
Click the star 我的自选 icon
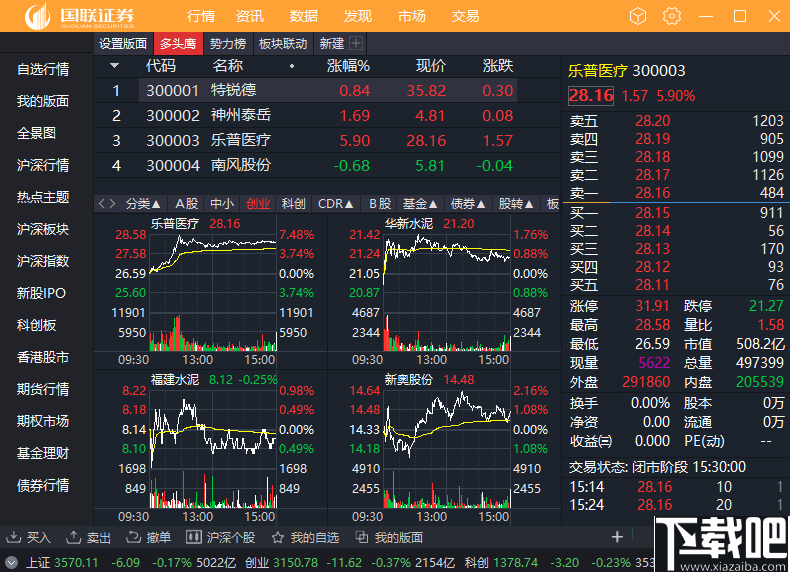coord(277,537)
